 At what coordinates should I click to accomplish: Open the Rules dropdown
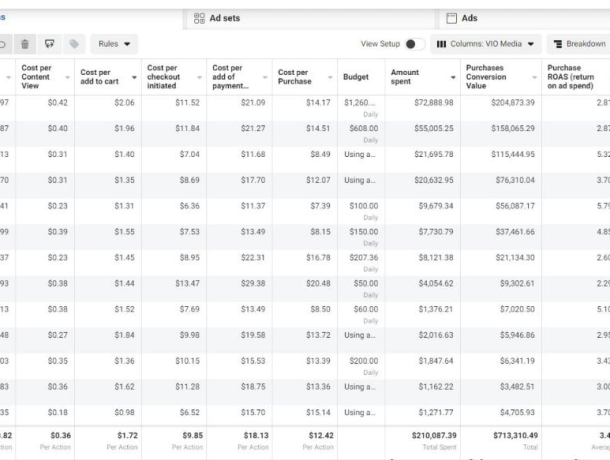pyautogui.click(x=114, y=44)
